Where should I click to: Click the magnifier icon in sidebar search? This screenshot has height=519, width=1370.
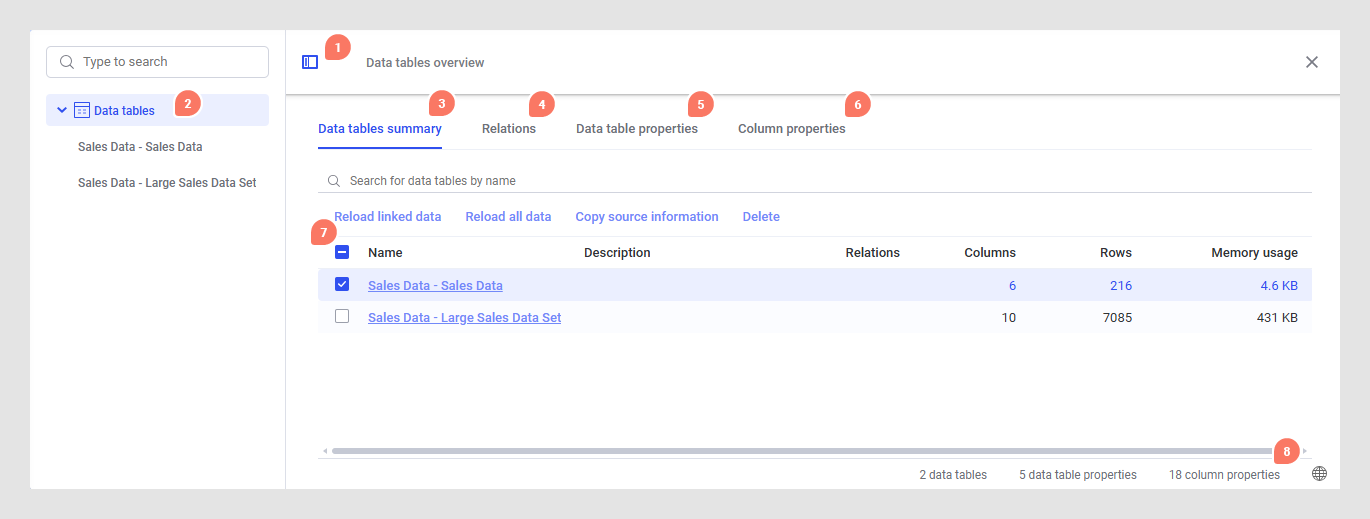[x=67, y=62]
